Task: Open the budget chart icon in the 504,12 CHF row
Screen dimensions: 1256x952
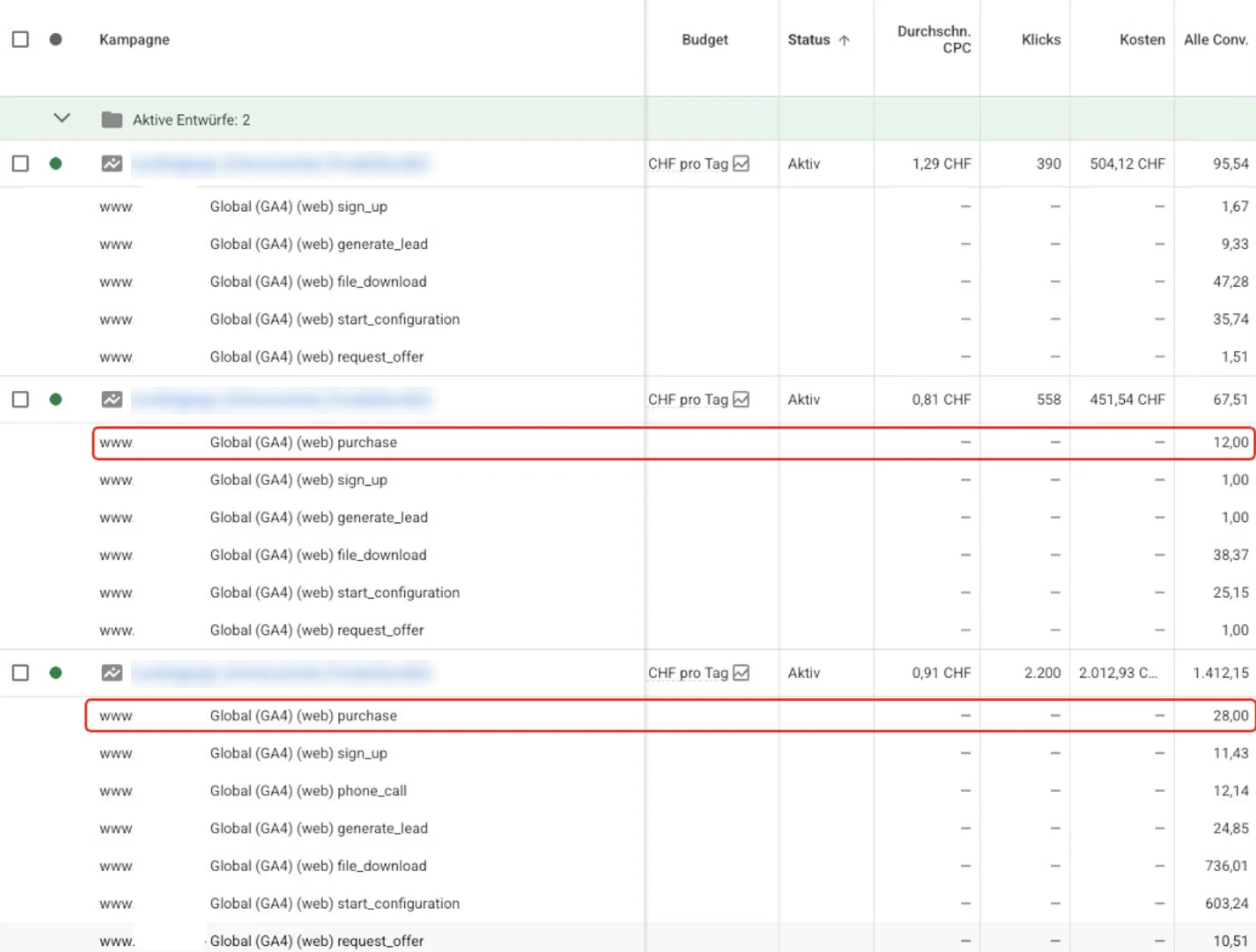Action: point(741,163)
